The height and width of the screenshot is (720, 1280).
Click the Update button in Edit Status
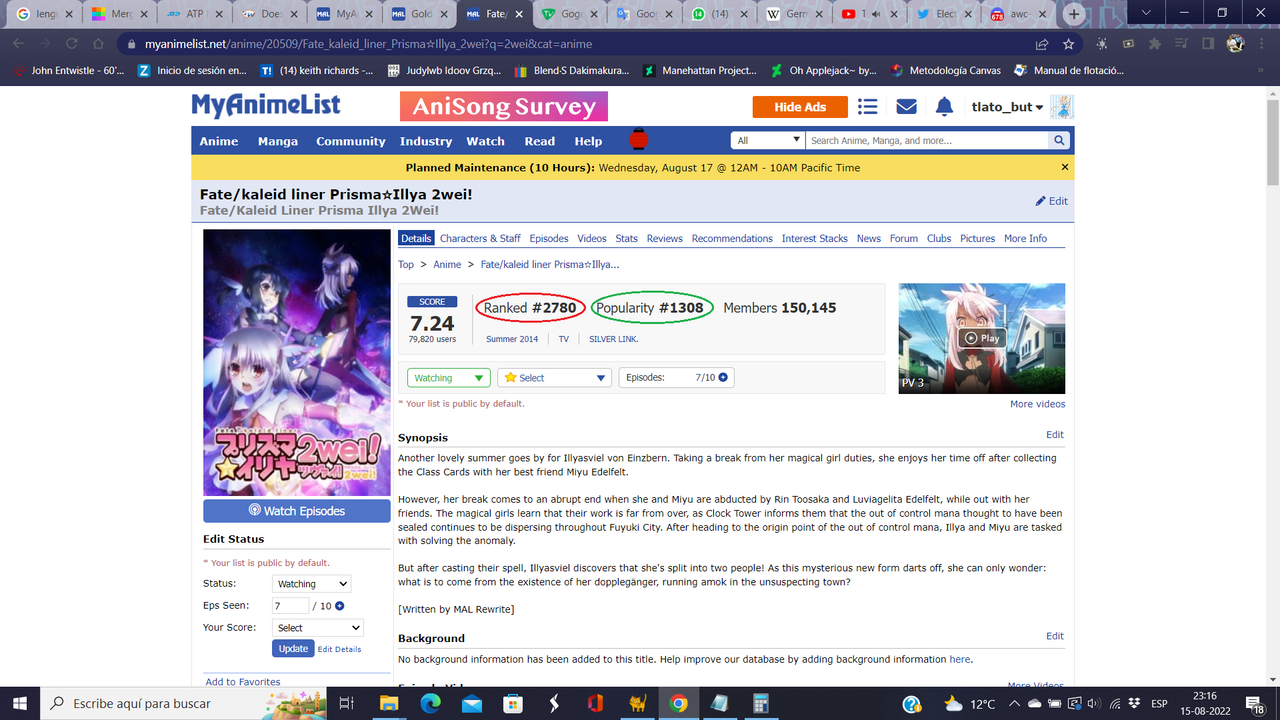point(292,648)
